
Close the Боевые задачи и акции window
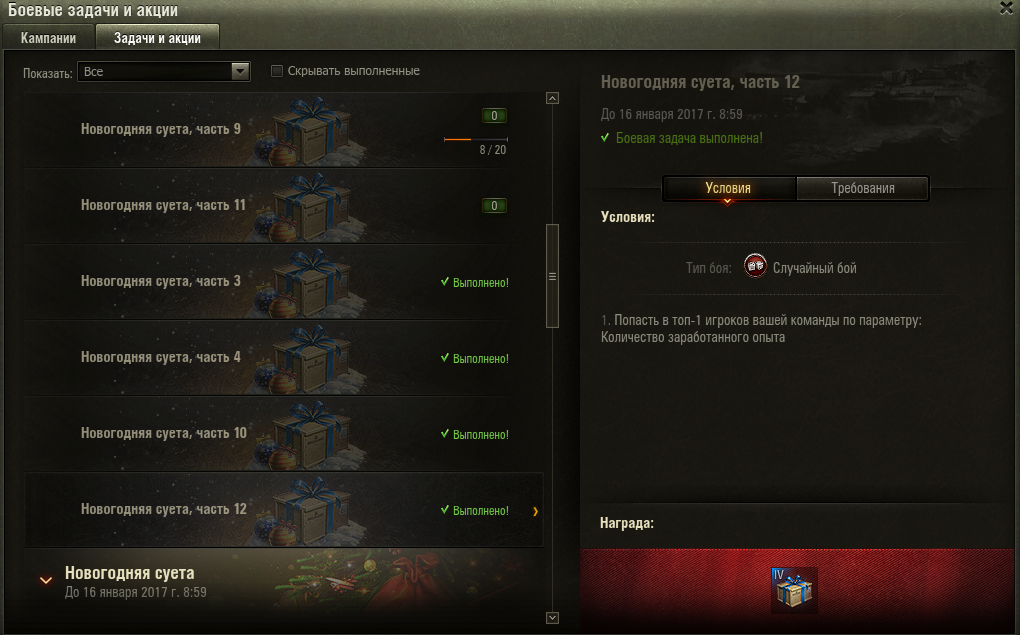(x=1006, y=8)
